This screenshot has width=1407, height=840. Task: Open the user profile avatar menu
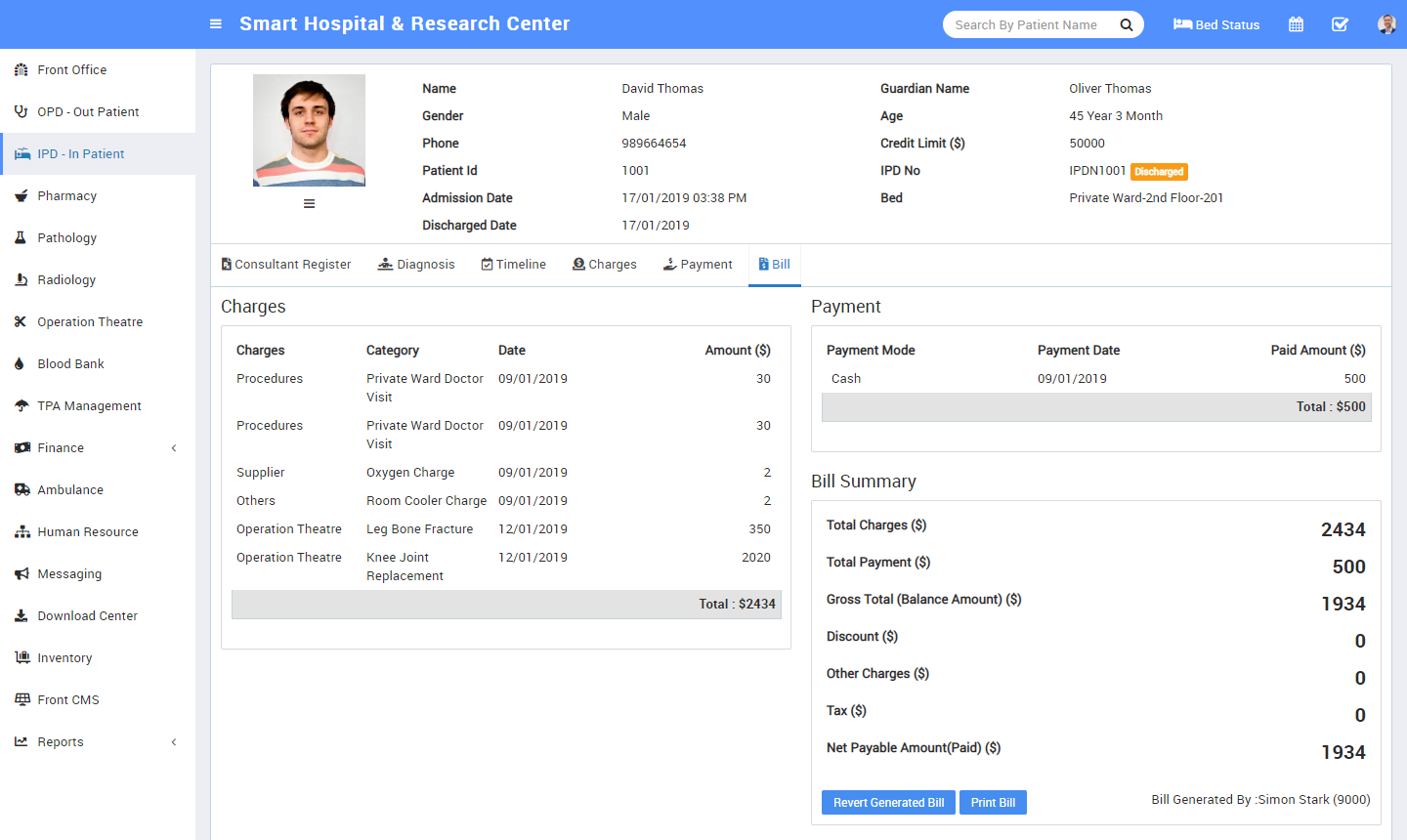click(x=1386, y=24)
